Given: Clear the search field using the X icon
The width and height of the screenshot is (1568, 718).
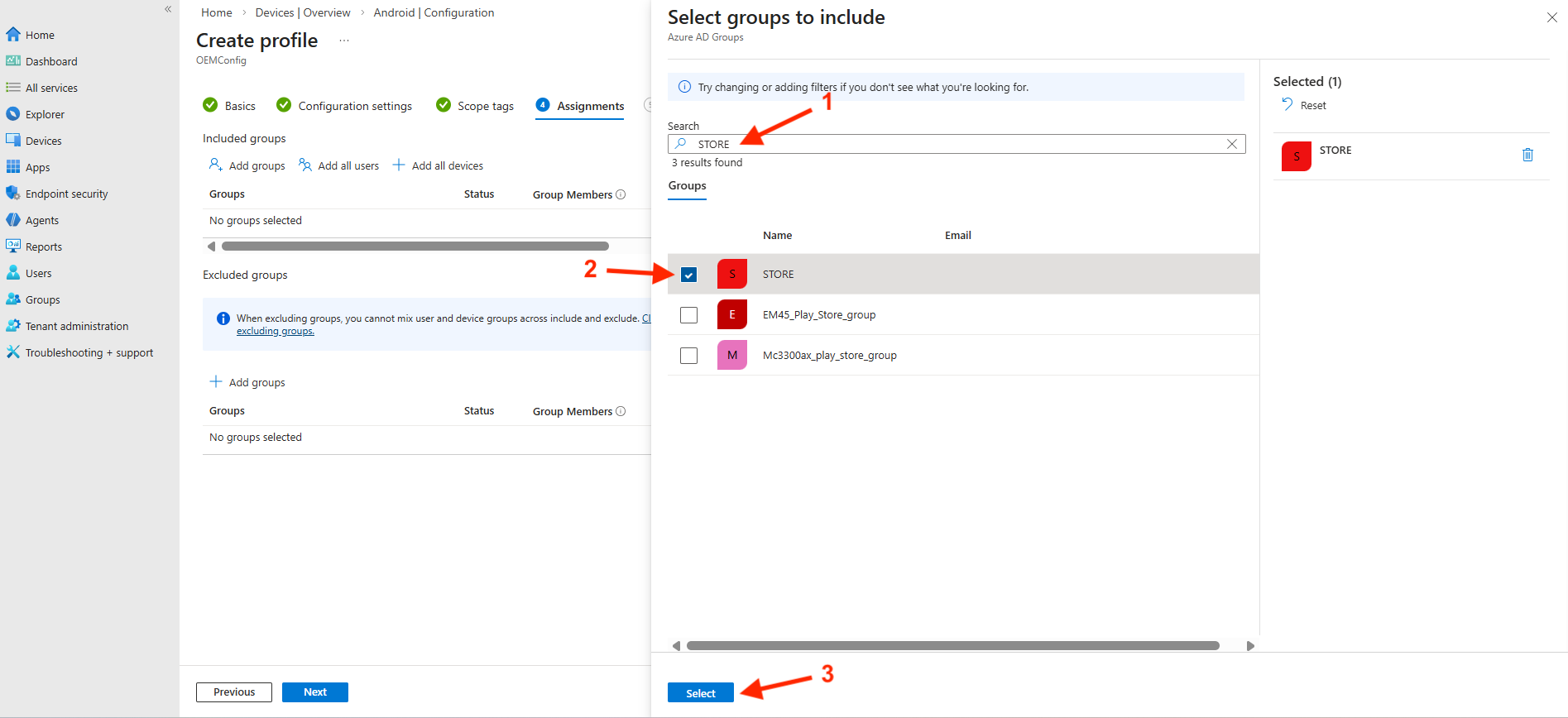Looking at the screenshot, I should tap(1231, 144).
